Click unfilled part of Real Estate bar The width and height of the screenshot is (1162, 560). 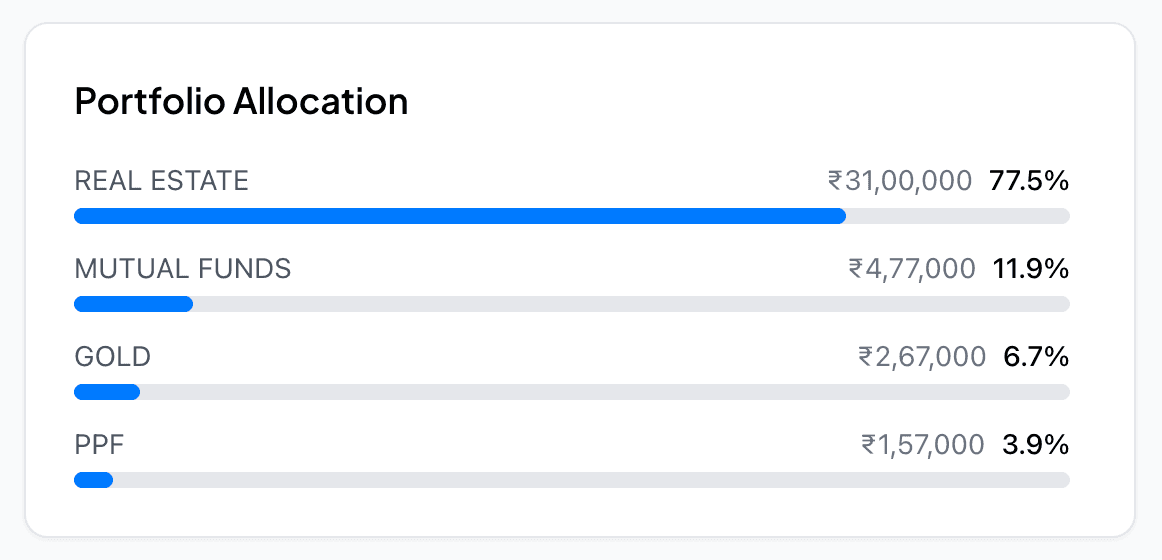click(x=958, y=216)
